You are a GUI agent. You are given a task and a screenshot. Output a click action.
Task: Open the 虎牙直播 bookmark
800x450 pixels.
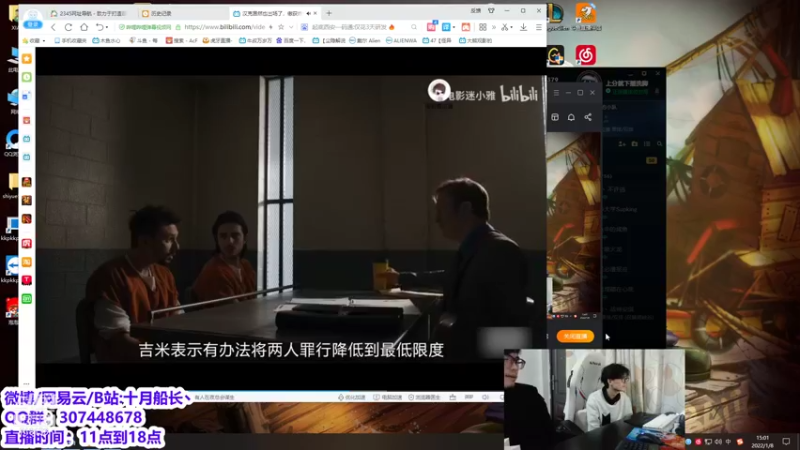tap(218, 40)
